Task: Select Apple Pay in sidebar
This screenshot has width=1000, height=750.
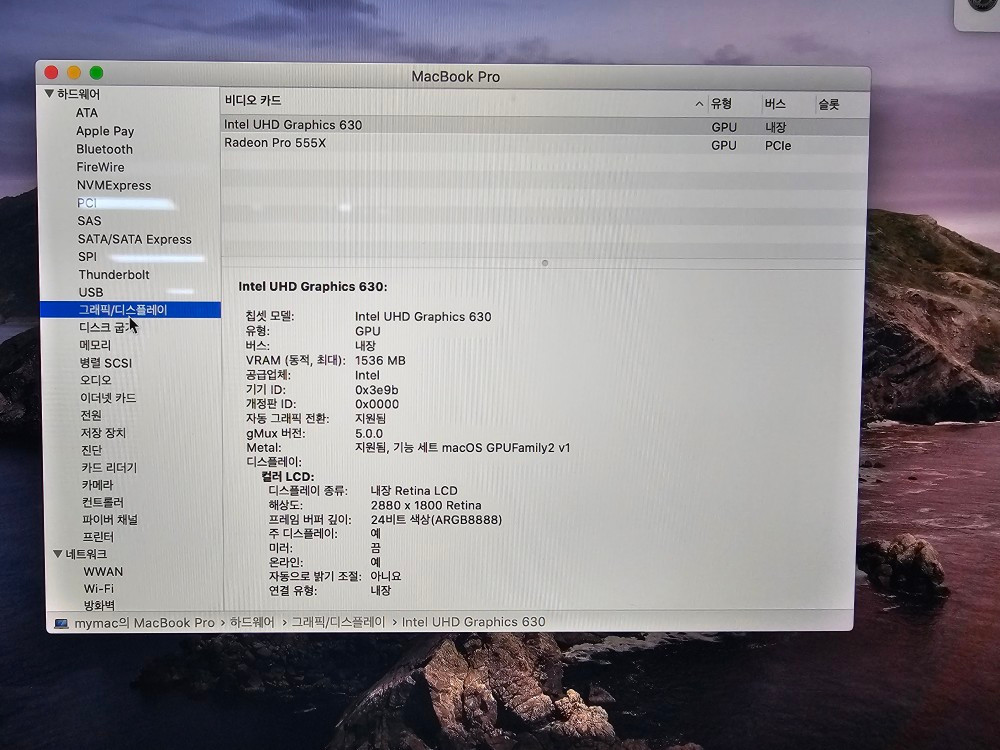Action: click(x=105, y=131)
